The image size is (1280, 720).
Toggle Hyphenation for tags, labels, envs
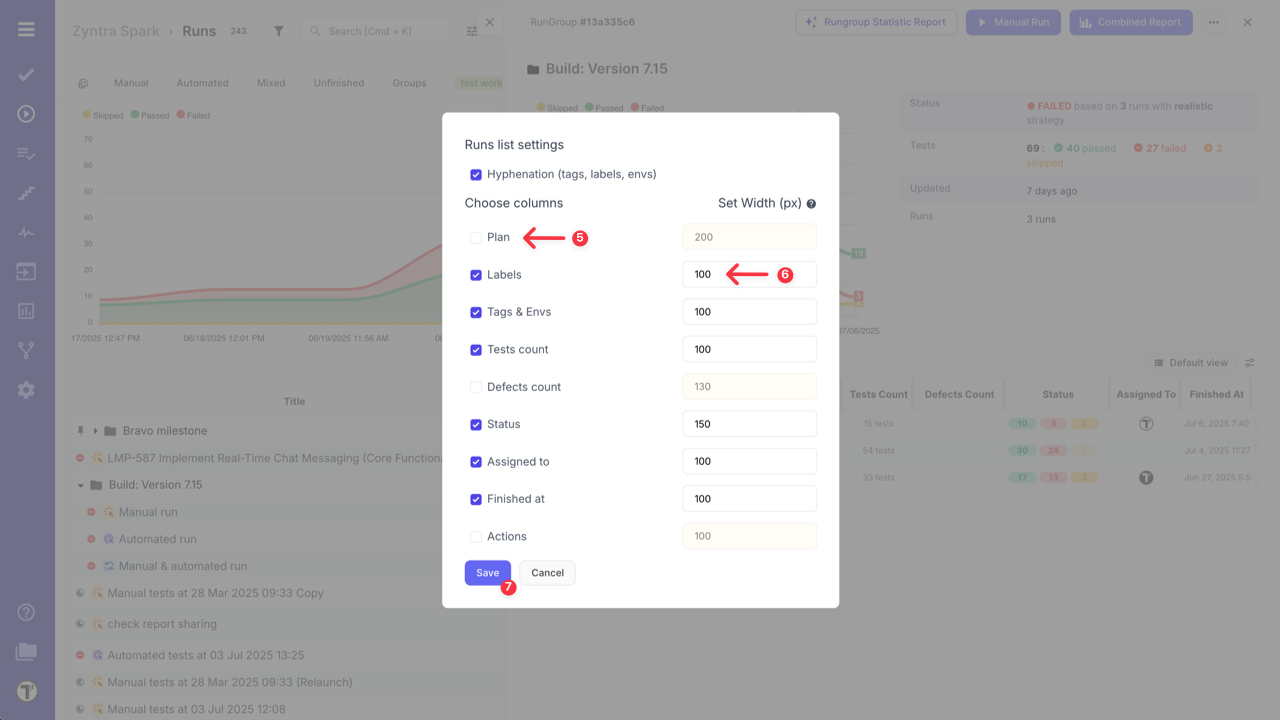tap(476, 173)
